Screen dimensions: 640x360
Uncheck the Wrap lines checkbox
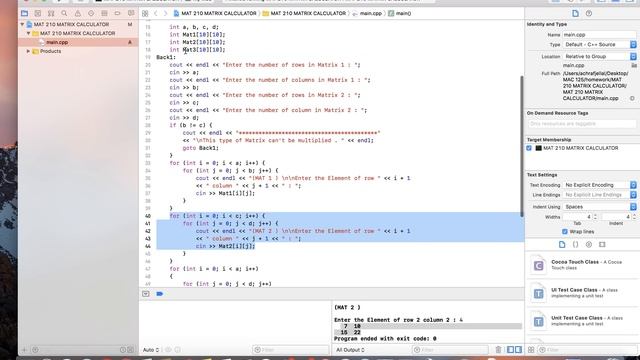pos(565,232)
